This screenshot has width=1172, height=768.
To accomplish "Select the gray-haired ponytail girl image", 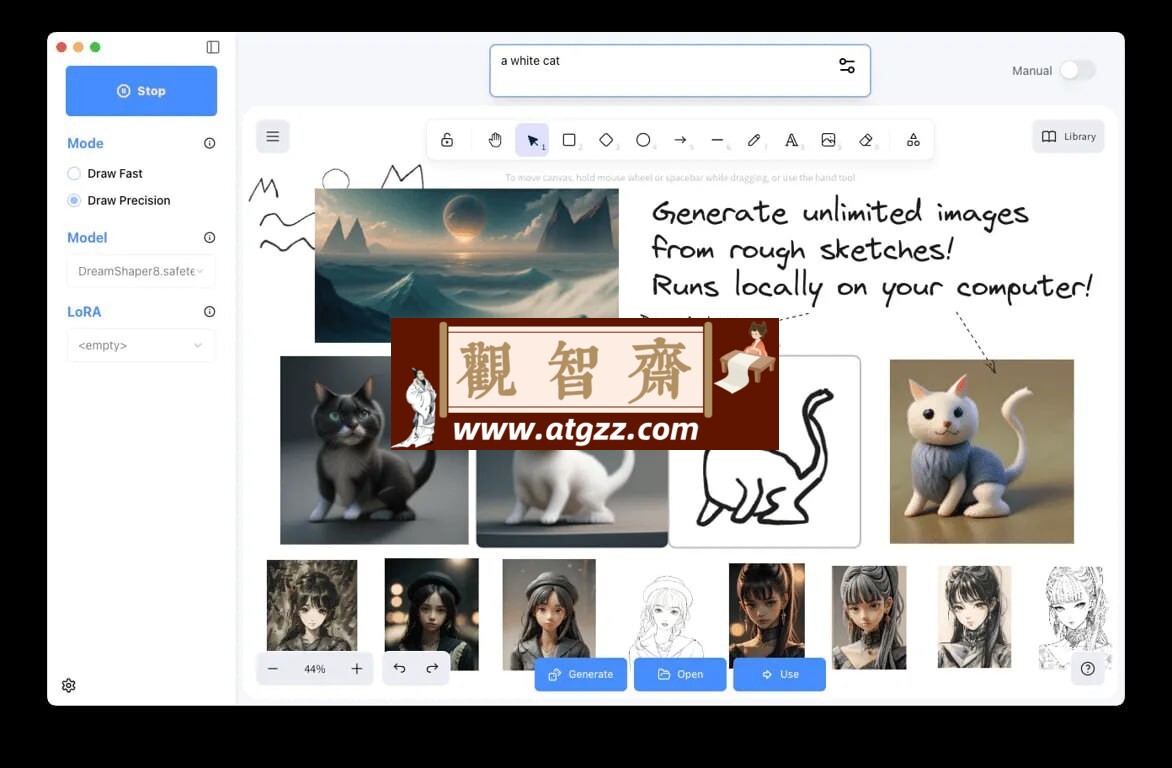I will tap(869, 617).
